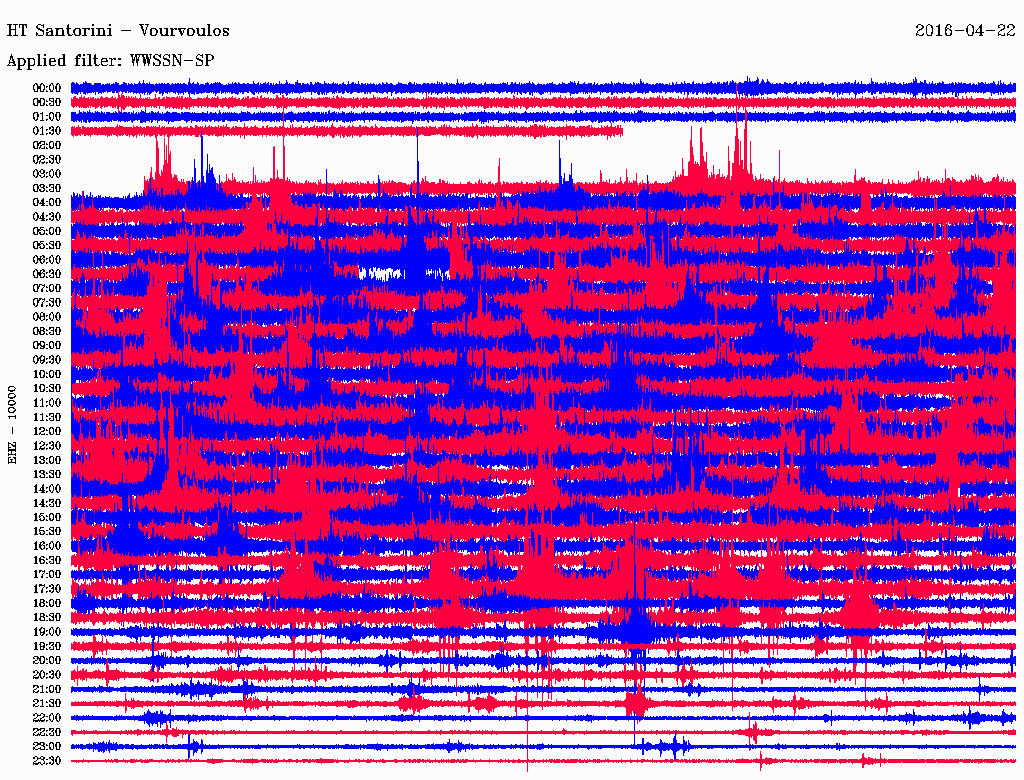The width and height of the screenshot is (1024, 780).
Task: Click the 'EHZ – 10000' axis label
Action: (x=13, y=425)
